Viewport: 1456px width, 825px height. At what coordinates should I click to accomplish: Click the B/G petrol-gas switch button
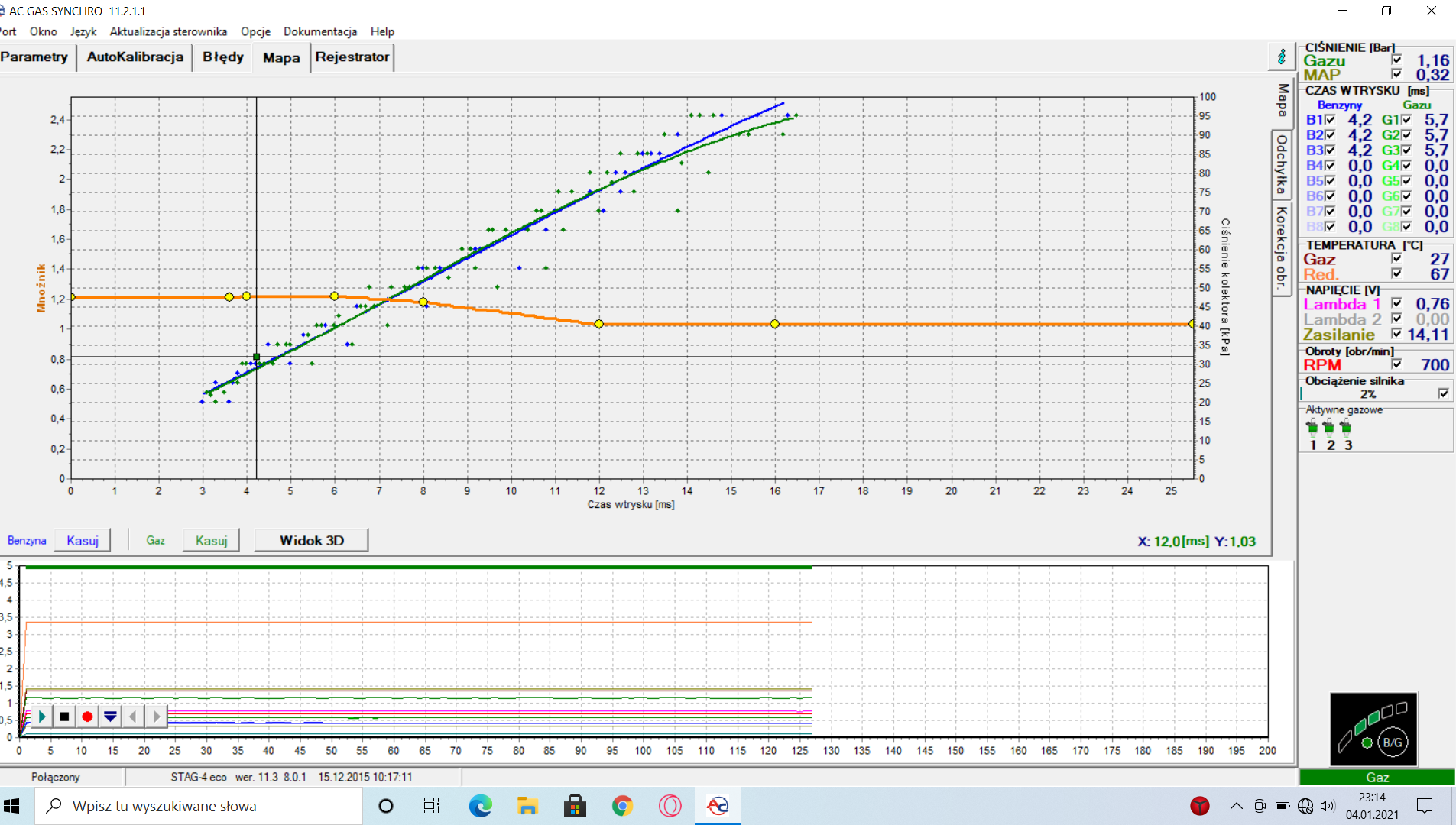1393,742
